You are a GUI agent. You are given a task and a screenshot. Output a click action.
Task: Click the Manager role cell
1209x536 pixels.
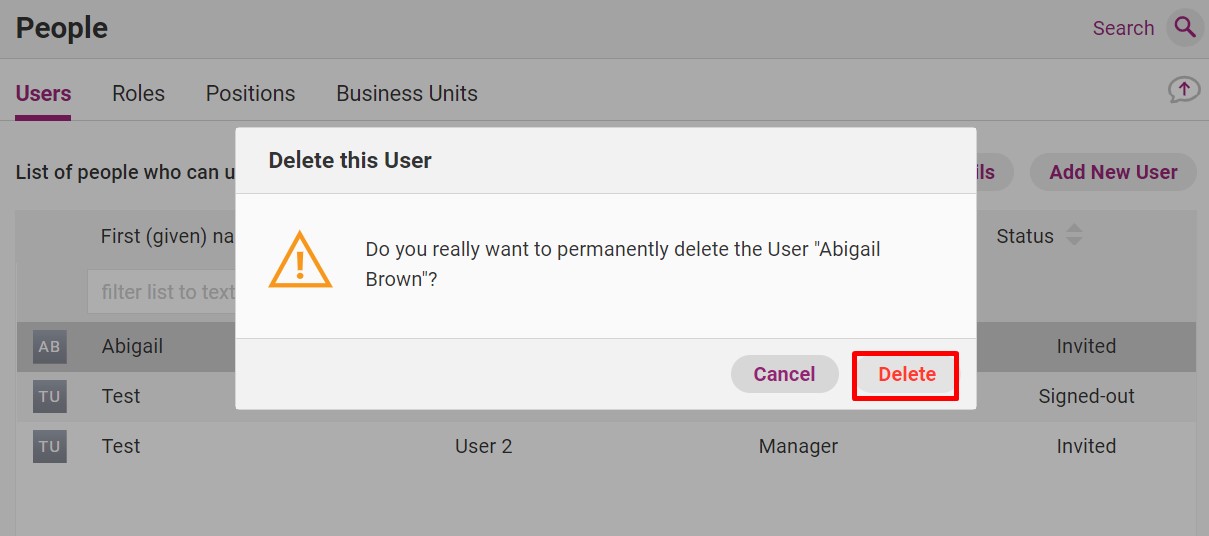tap(798, 447)
